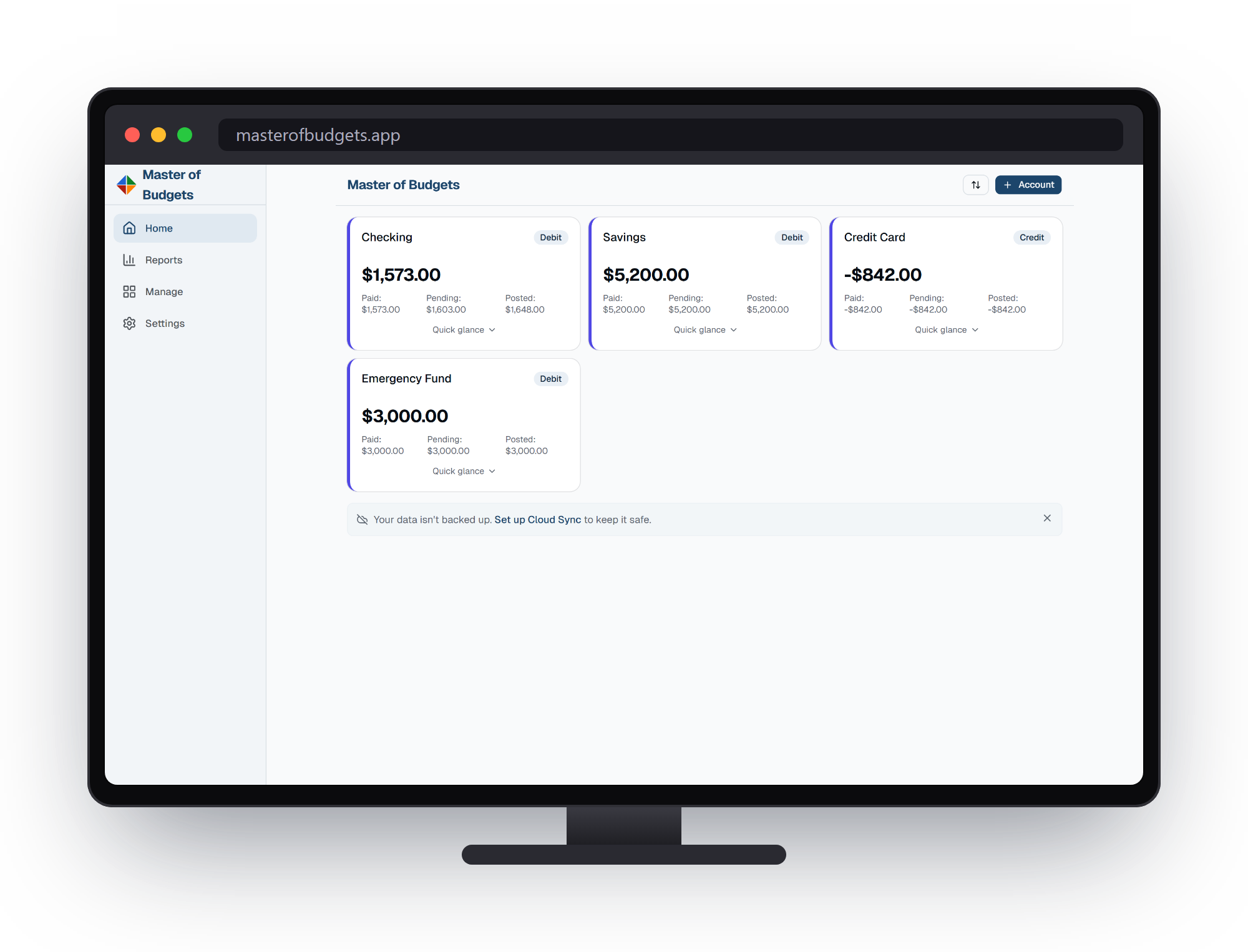Viewport: 1248px width, 952px height.
Task: Open the Home page
Action: [185, 228]
